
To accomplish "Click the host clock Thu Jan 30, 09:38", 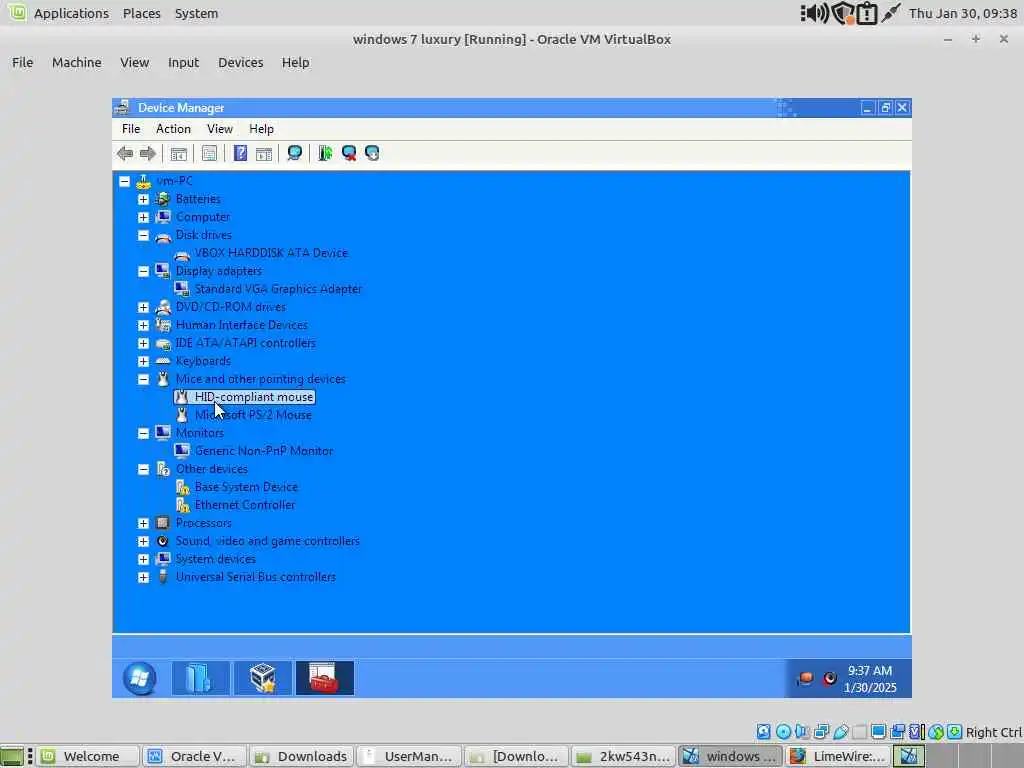I will tap(963, 13).
